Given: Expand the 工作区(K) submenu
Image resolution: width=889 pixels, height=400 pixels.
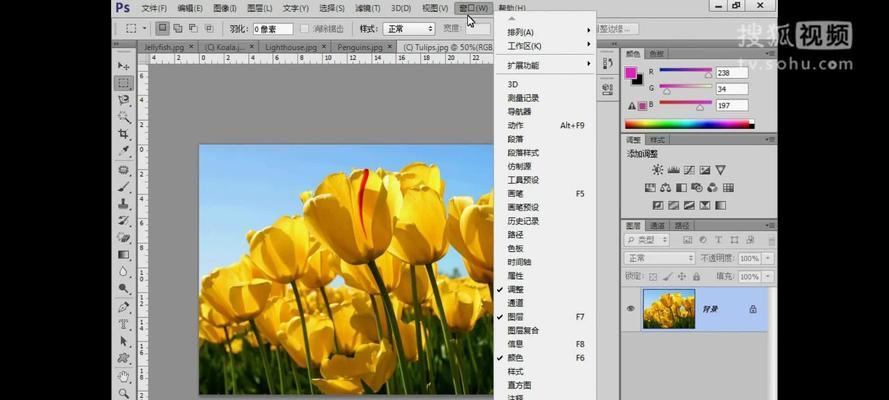Looking at the screenshot, I should click(545, 46).
